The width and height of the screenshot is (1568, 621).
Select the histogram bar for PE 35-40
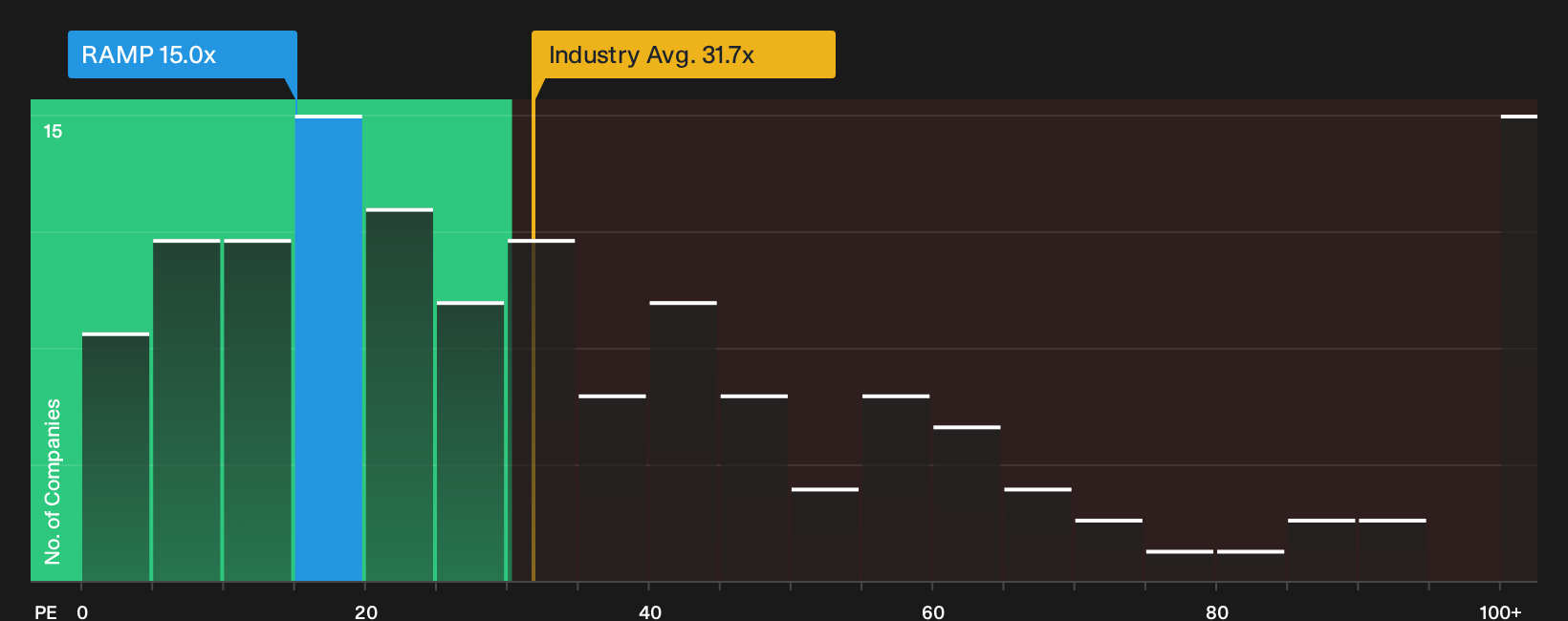tap(613, 487)
